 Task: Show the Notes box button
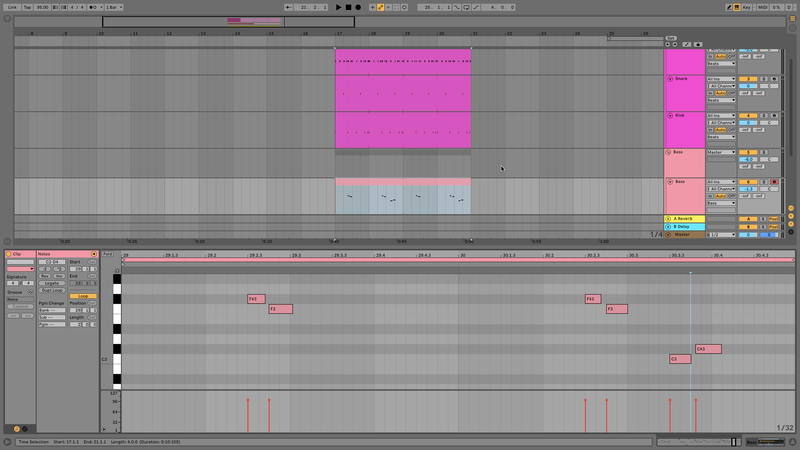click(x=17, y=429)
